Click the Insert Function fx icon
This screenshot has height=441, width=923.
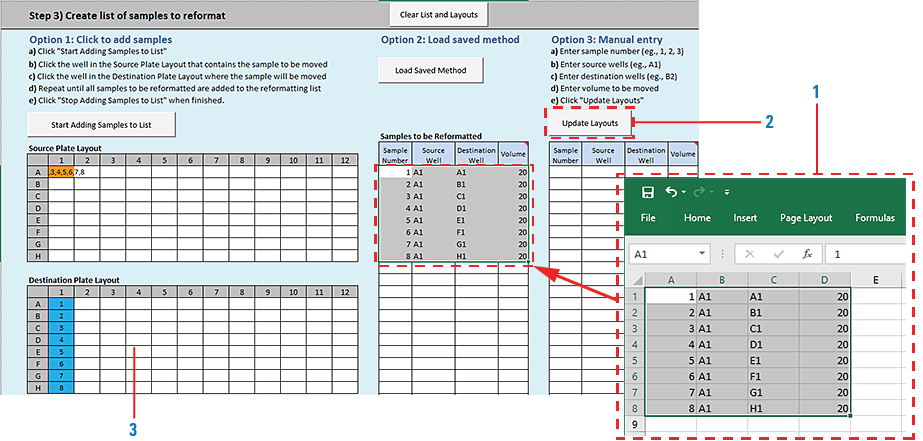(806, 254)
